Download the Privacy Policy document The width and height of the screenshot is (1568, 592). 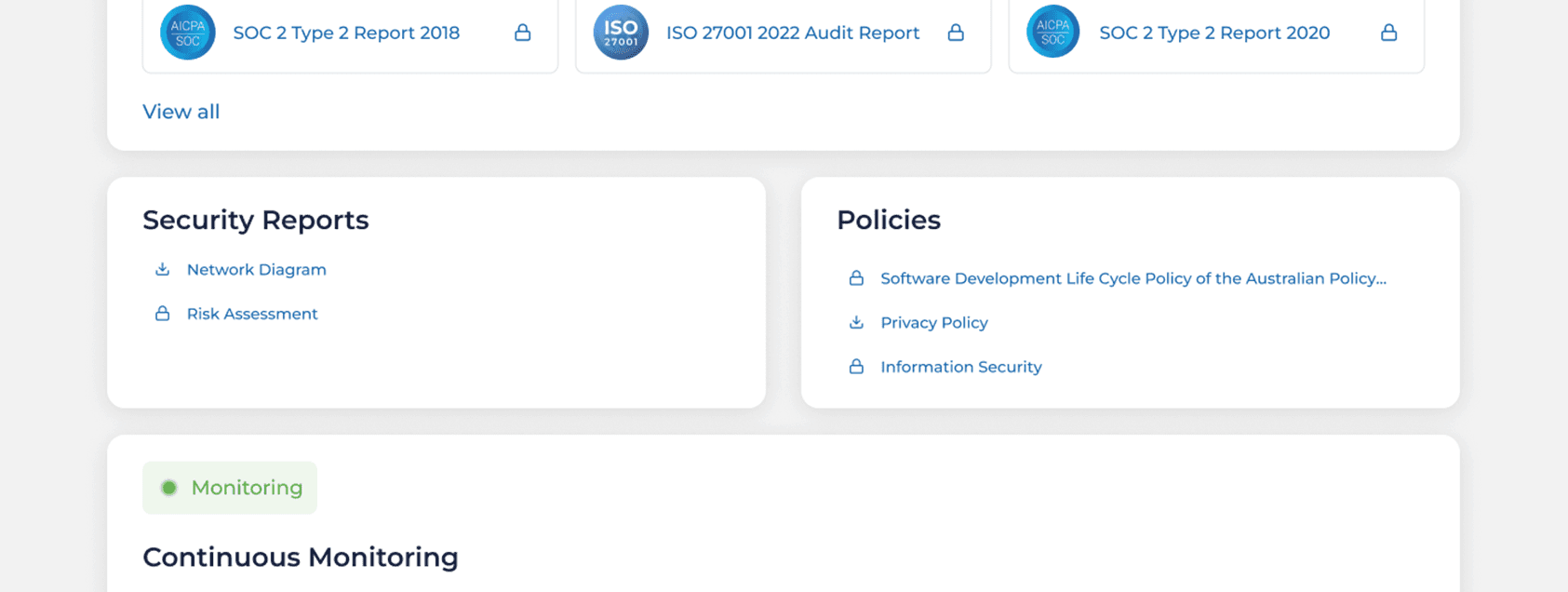tap(933, 322)
